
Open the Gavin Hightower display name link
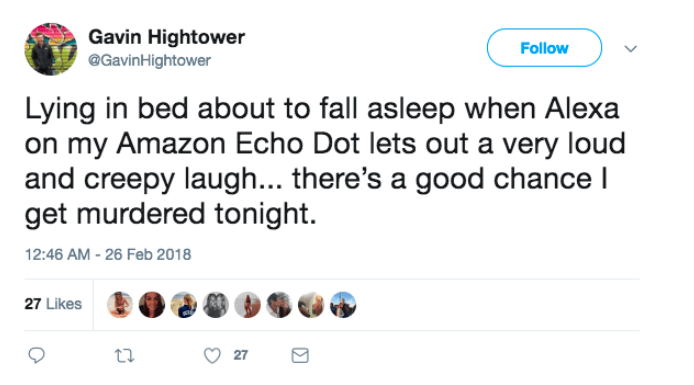tap(166, 37)
